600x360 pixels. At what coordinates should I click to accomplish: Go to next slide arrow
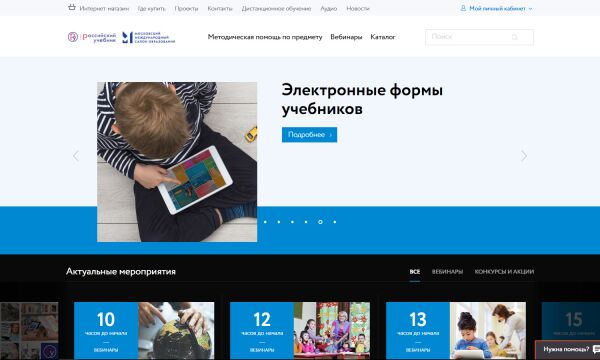(524, 156)
